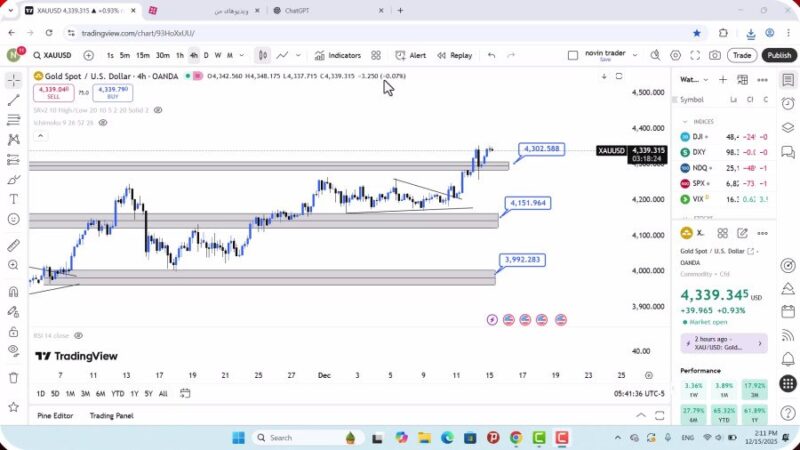Screen dimensions: 800x450
Task: Hide the SRv2 High/Low indicator
Action: [158, 110]
